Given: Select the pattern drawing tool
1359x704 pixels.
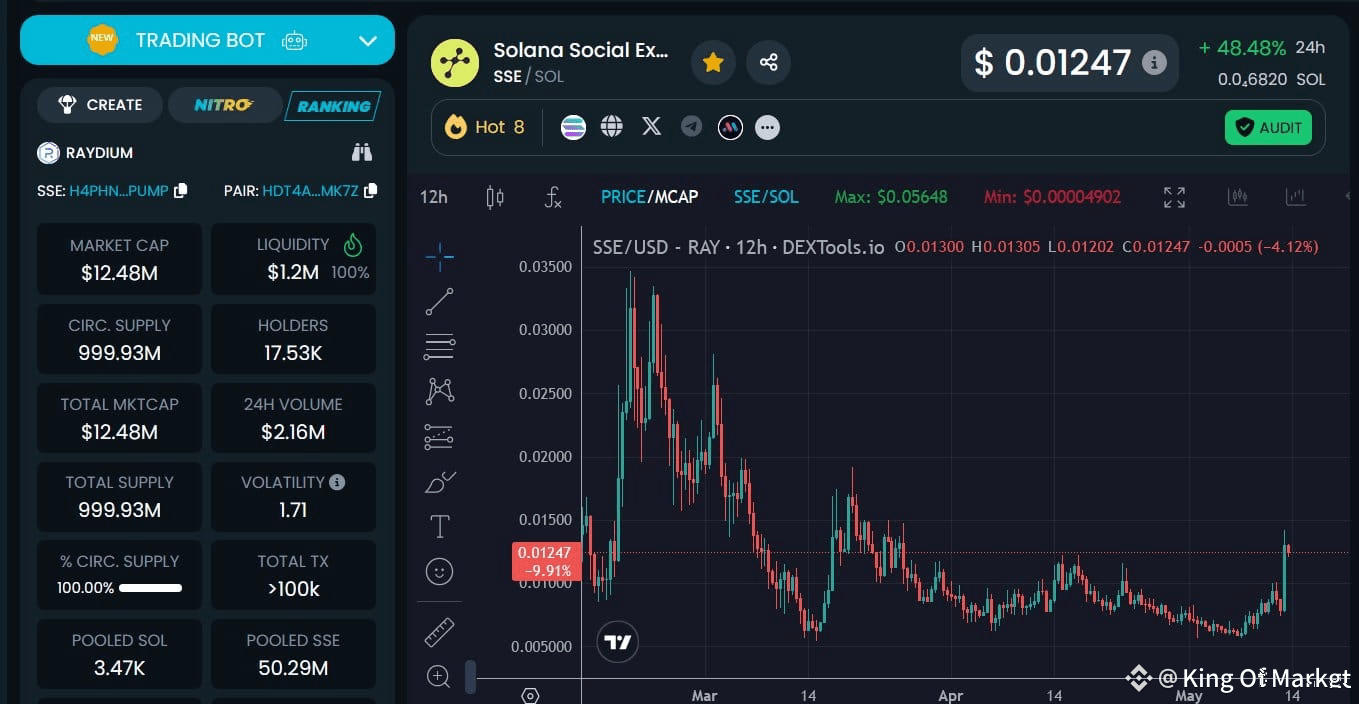Looking at the screenshot, I should pos(439,391).
